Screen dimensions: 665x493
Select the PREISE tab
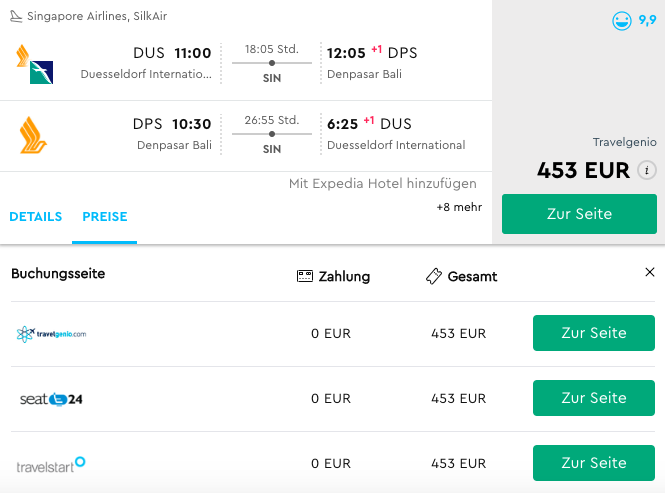pyautogui.click(x=105, y=217)
